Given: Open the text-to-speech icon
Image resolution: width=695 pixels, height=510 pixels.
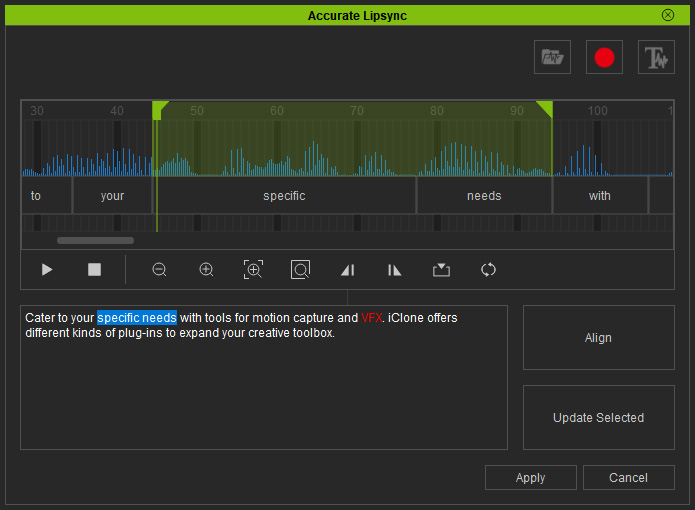Looking at the screenshot, I should 656,57.
